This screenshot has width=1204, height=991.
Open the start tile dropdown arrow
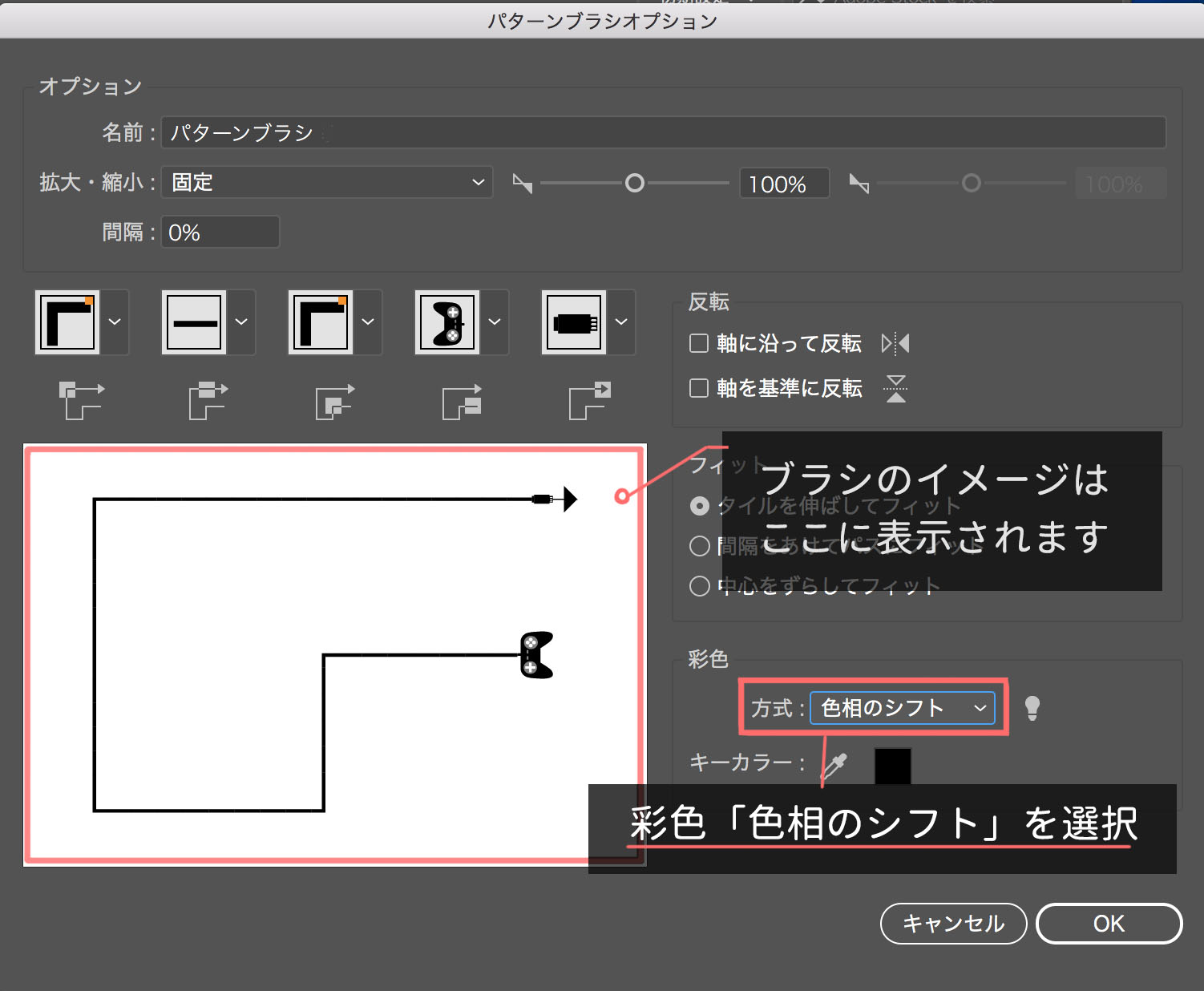[495, 322]
